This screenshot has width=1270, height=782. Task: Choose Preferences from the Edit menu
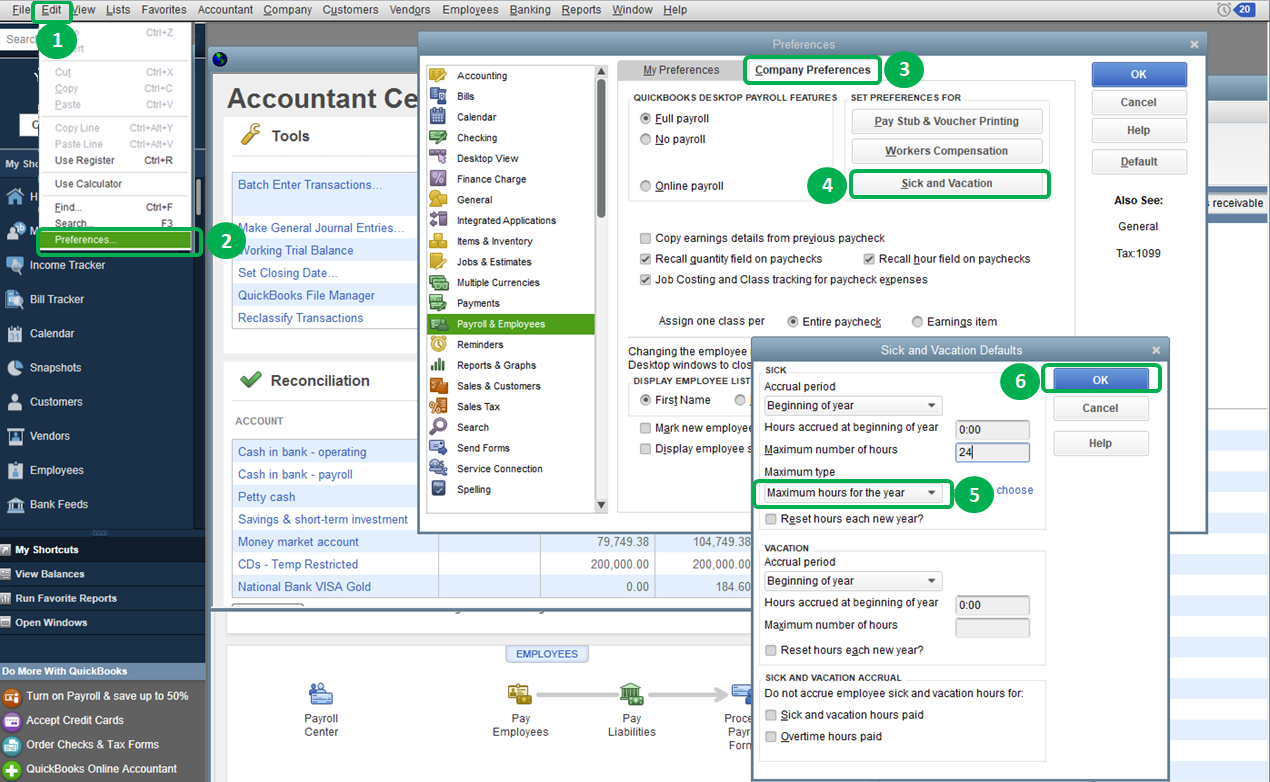(x=114, y=240)
